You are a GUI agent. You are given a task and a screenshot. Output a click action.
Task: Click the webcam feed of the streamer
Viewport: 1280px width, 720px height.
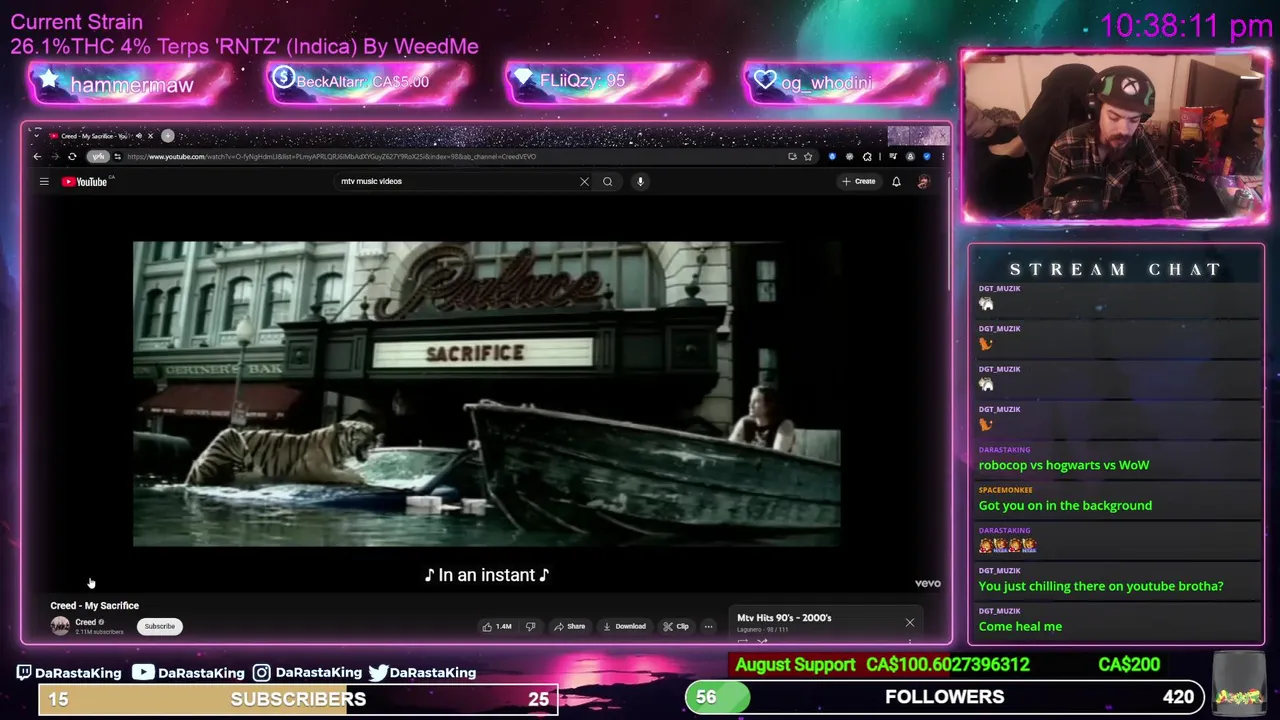point(1115,136)
